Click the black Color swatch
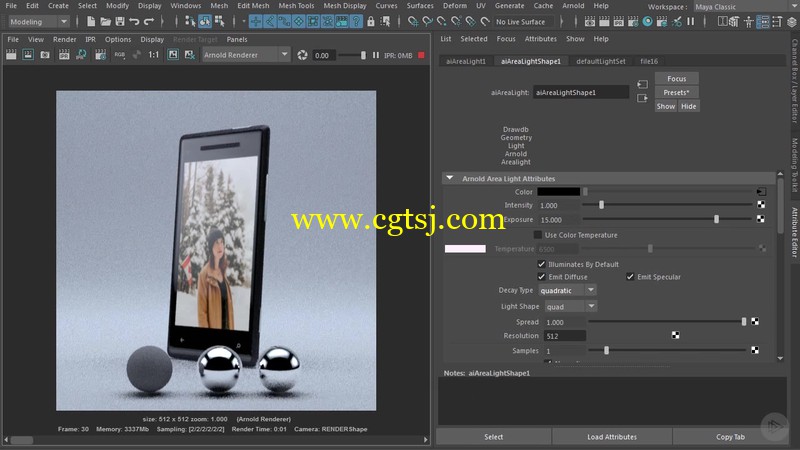This screenshot has width=800, height=450. [x=558, y=192]
